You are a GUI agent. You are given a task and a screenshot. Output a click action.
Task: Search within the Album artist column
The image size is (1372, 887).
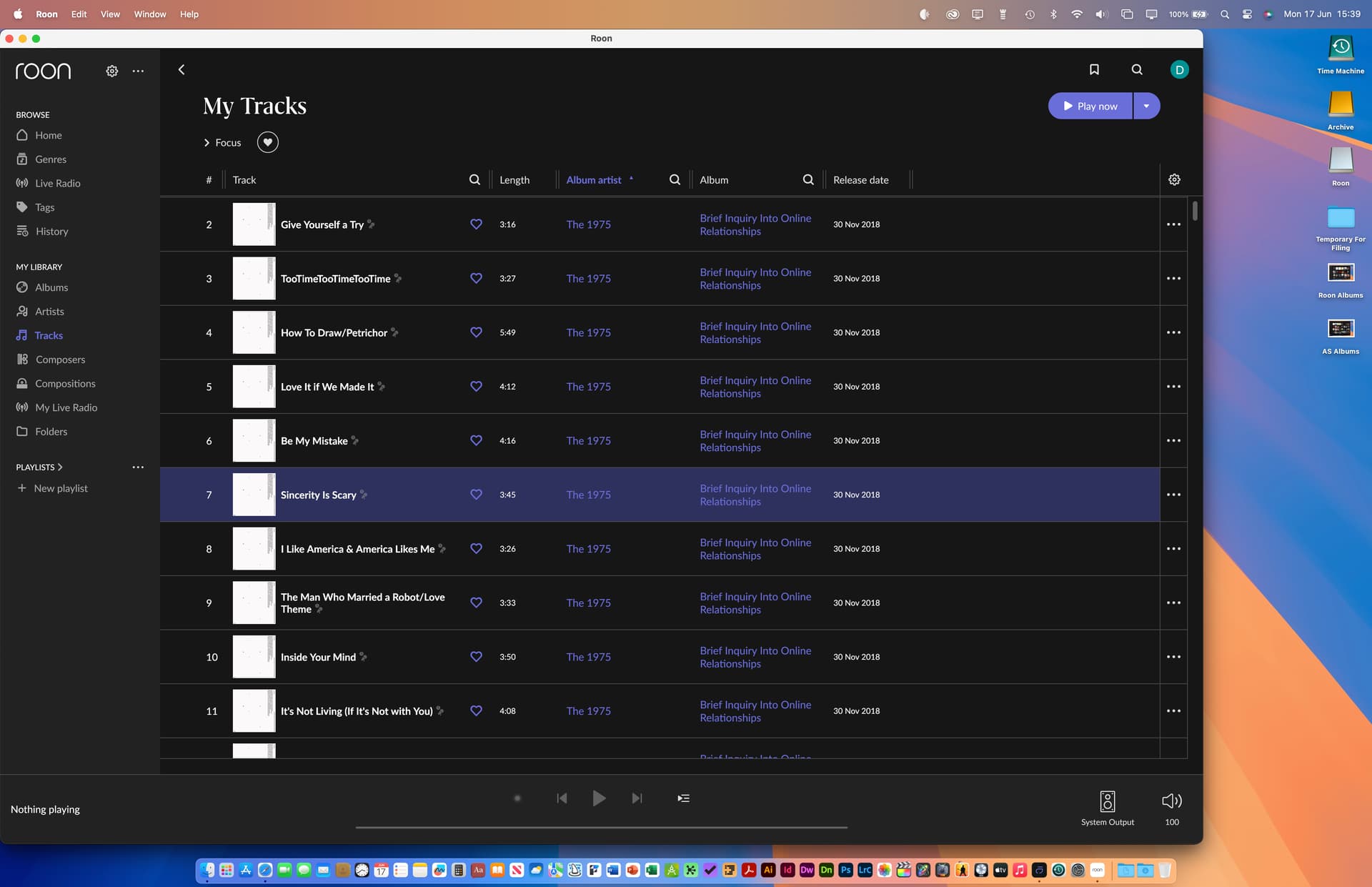coord(675,180)
